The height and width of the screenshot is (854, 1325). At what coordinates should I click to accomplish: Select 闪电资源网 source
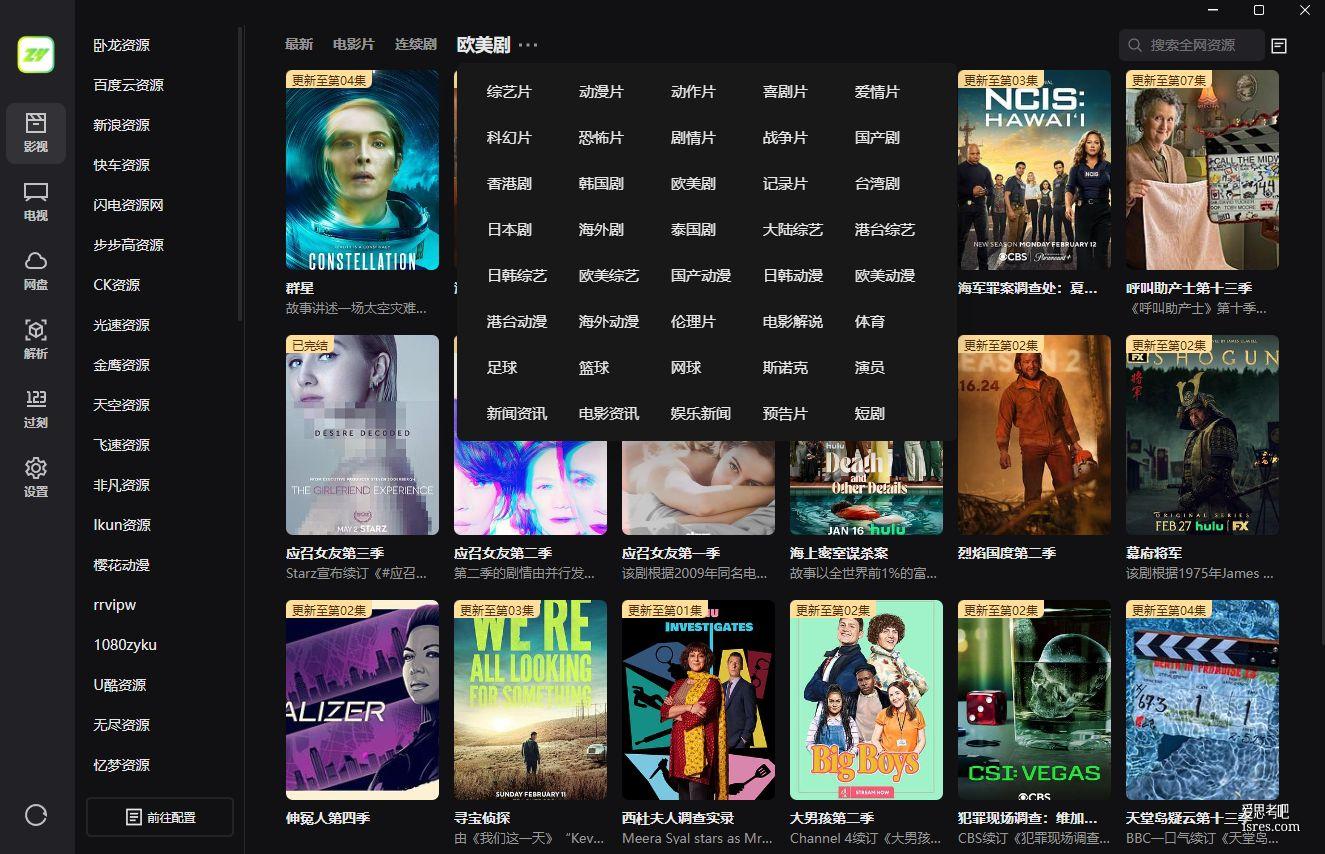[x=129, y=205]
